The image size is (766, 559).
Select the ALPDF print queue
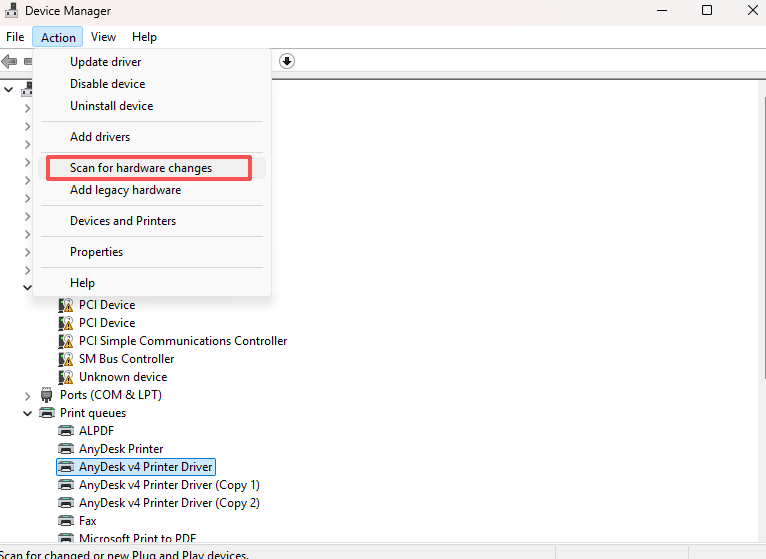[x=96, y=431]
